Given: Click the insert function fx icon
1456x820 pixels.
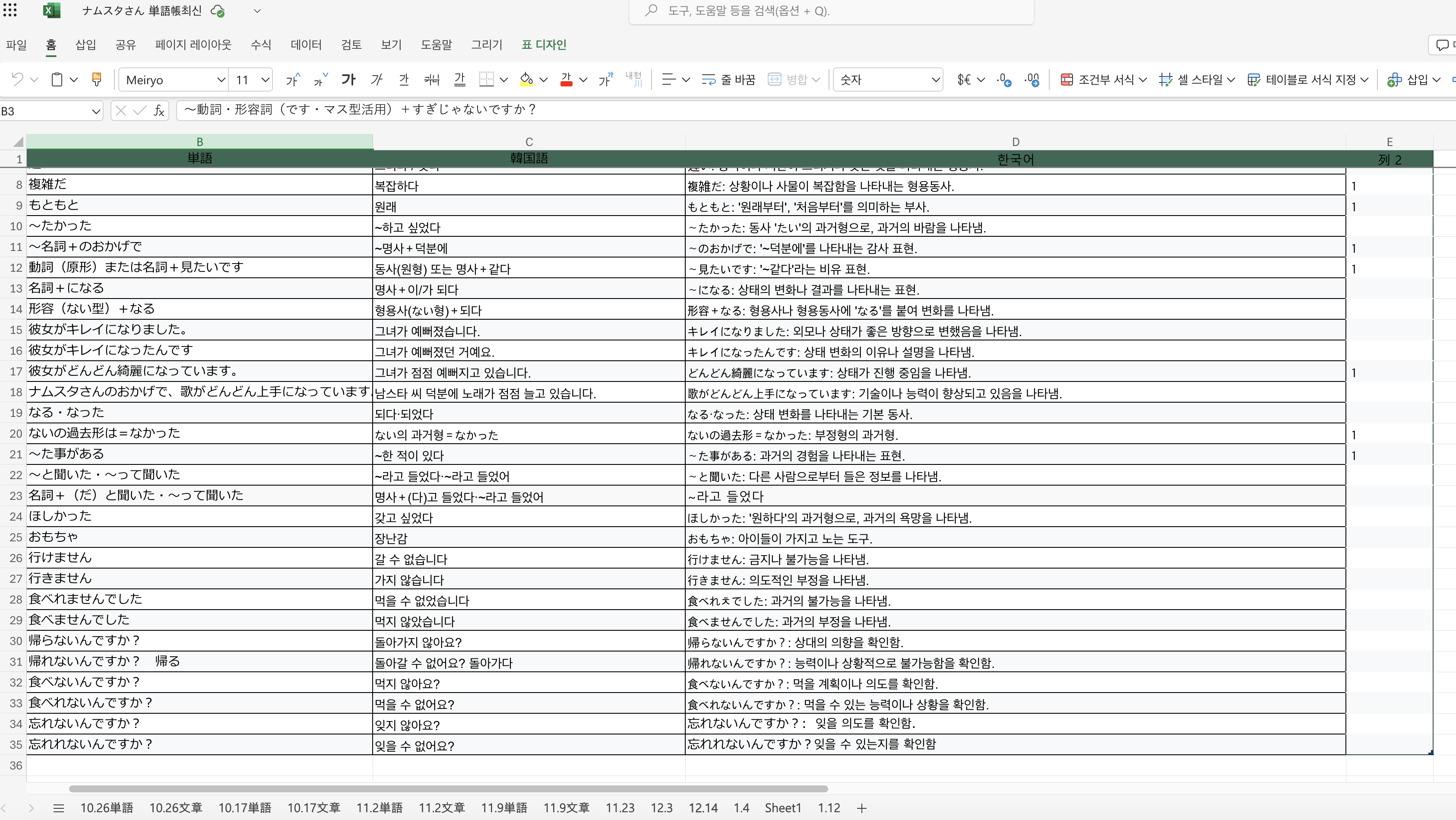Looking at the screenshot, I should [x=159, y=111].
